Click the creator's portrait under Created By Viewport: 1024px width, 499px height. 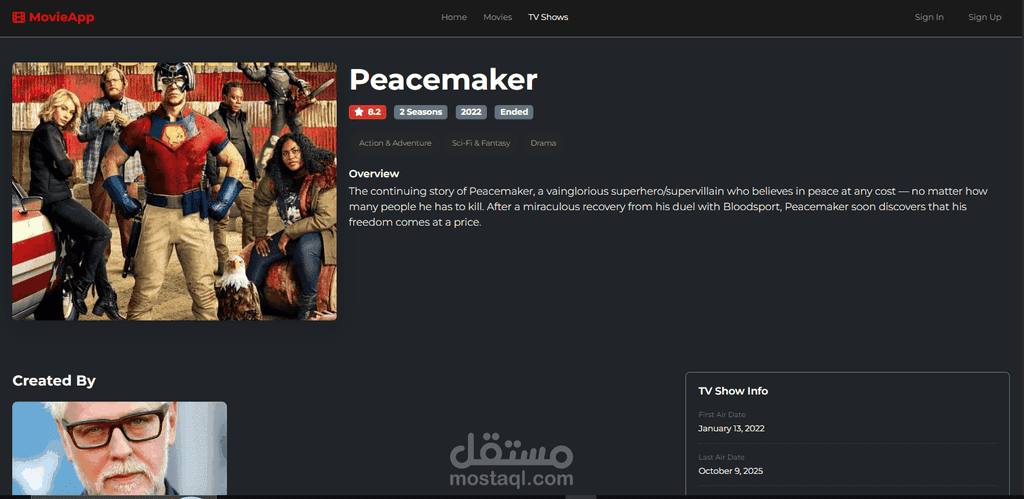click(120, 448)
